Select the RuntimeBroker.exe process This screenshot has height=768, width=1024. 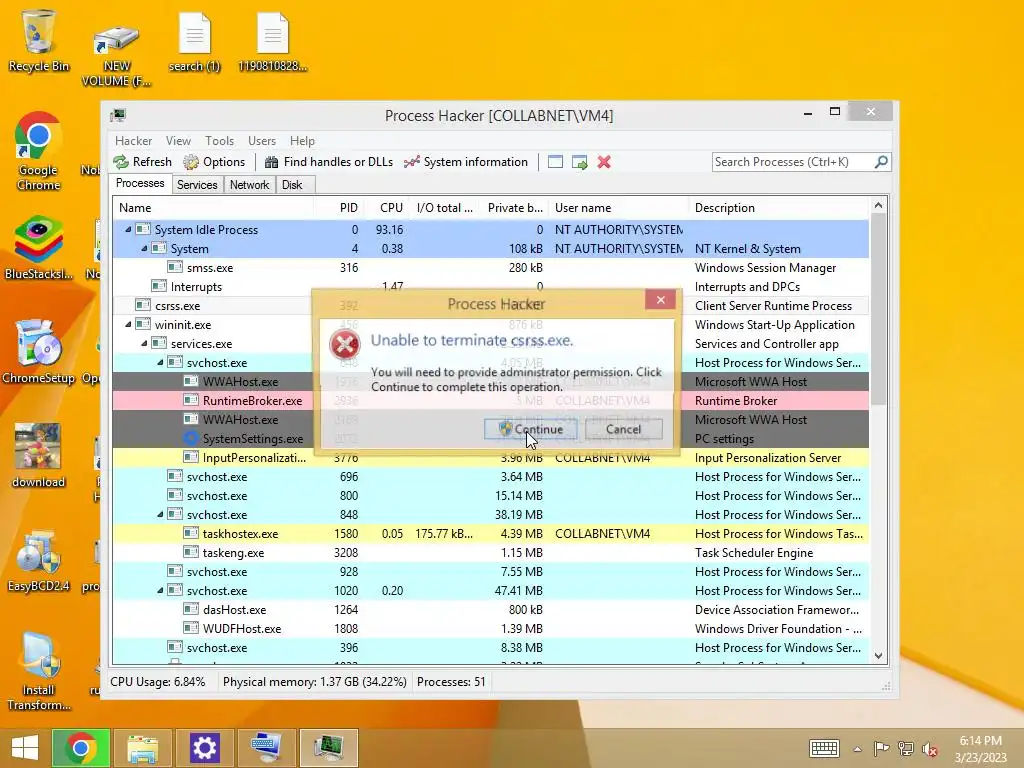coord(490,400)
